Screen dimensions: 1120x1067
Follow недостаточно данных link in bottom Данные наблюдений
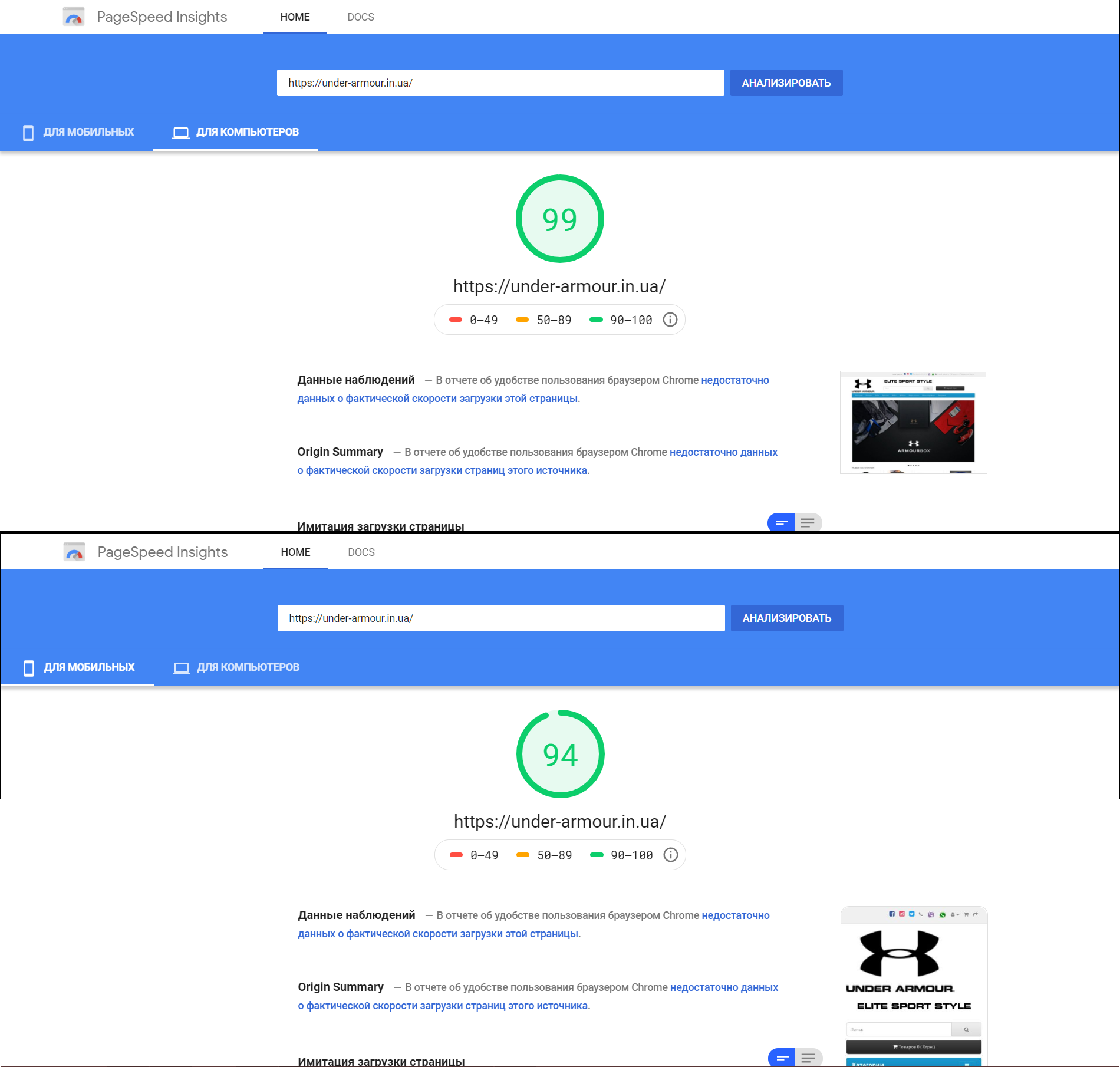point(533,924)
